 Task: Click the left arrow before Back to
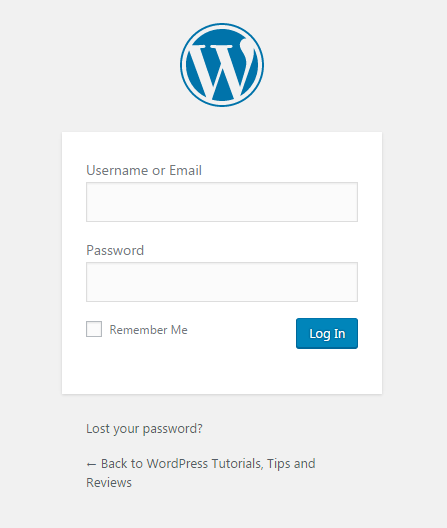91,465
